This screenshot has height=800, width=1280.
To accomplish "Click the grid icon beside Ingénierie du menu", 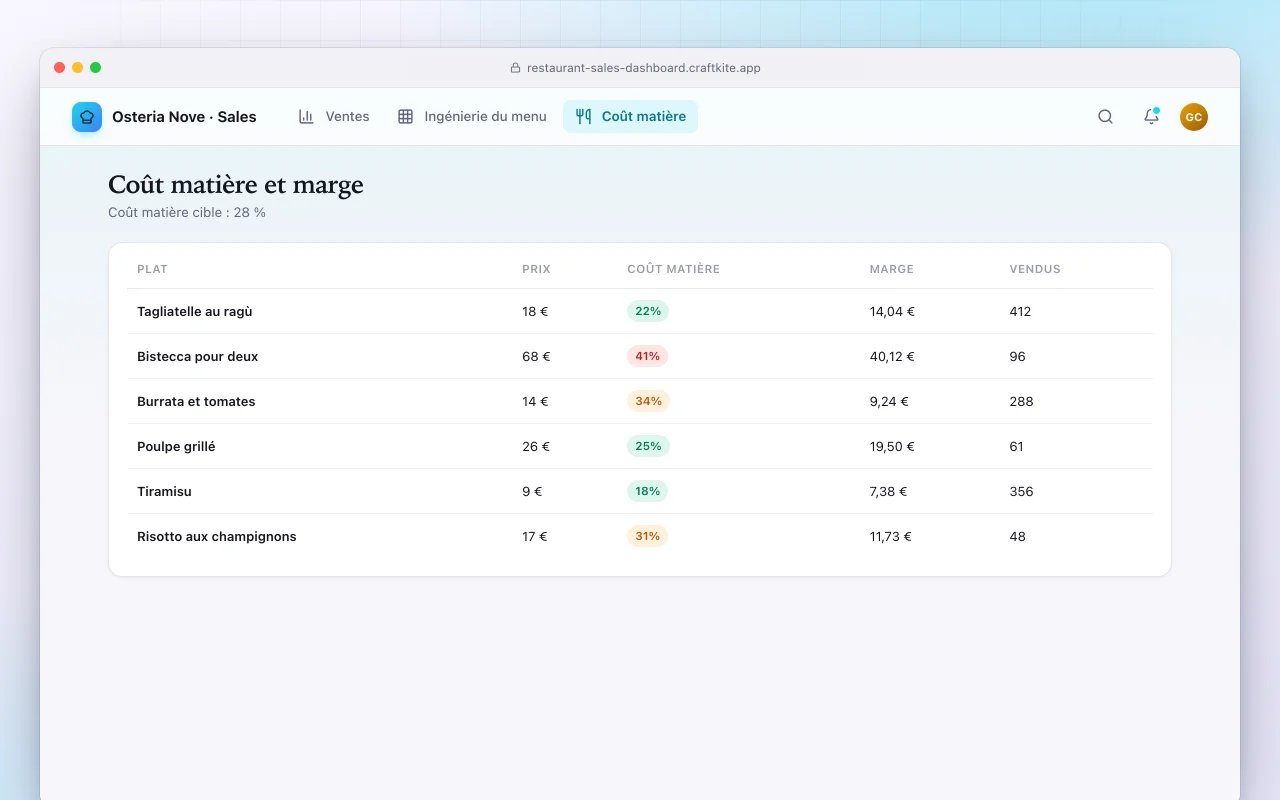I will tap(405, 116).
